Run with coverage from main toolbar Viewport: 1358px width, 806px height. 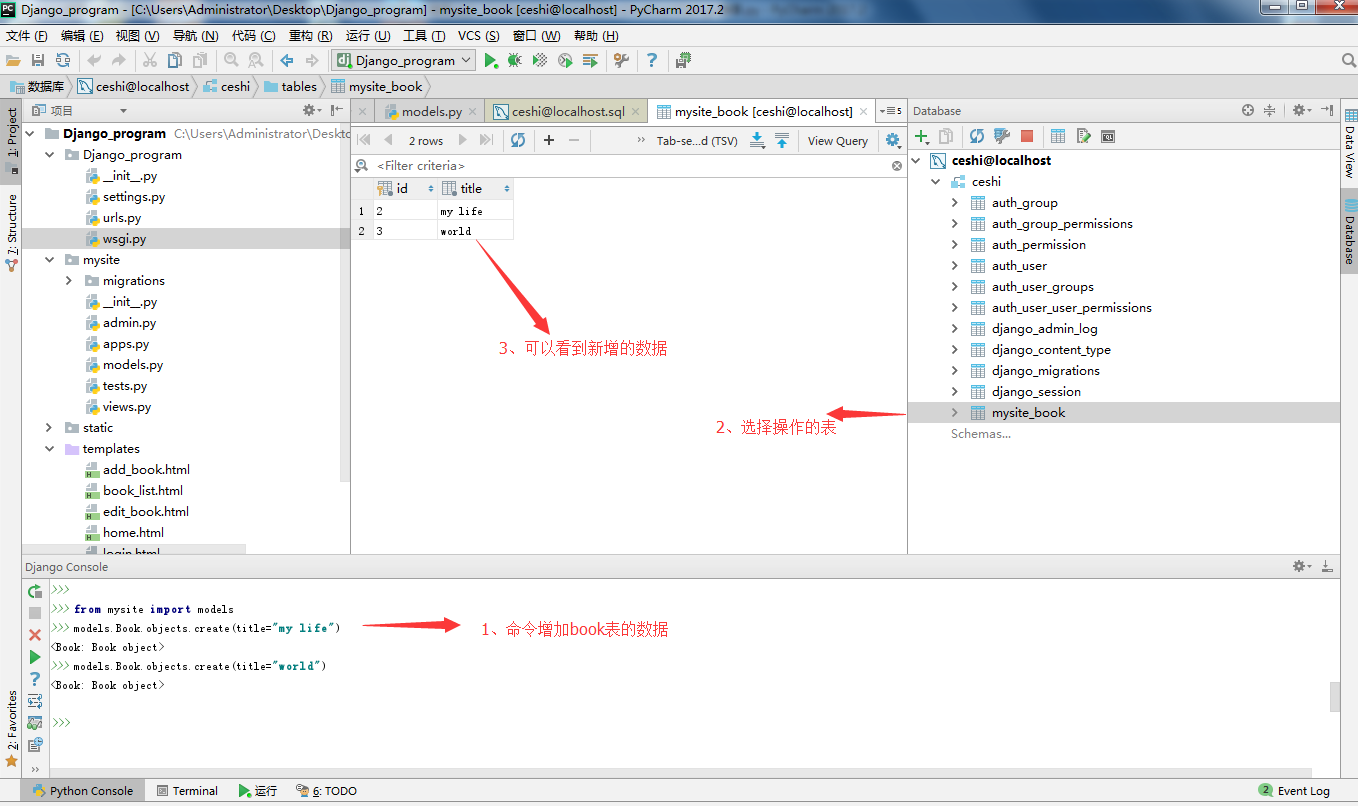pos(540,61)
